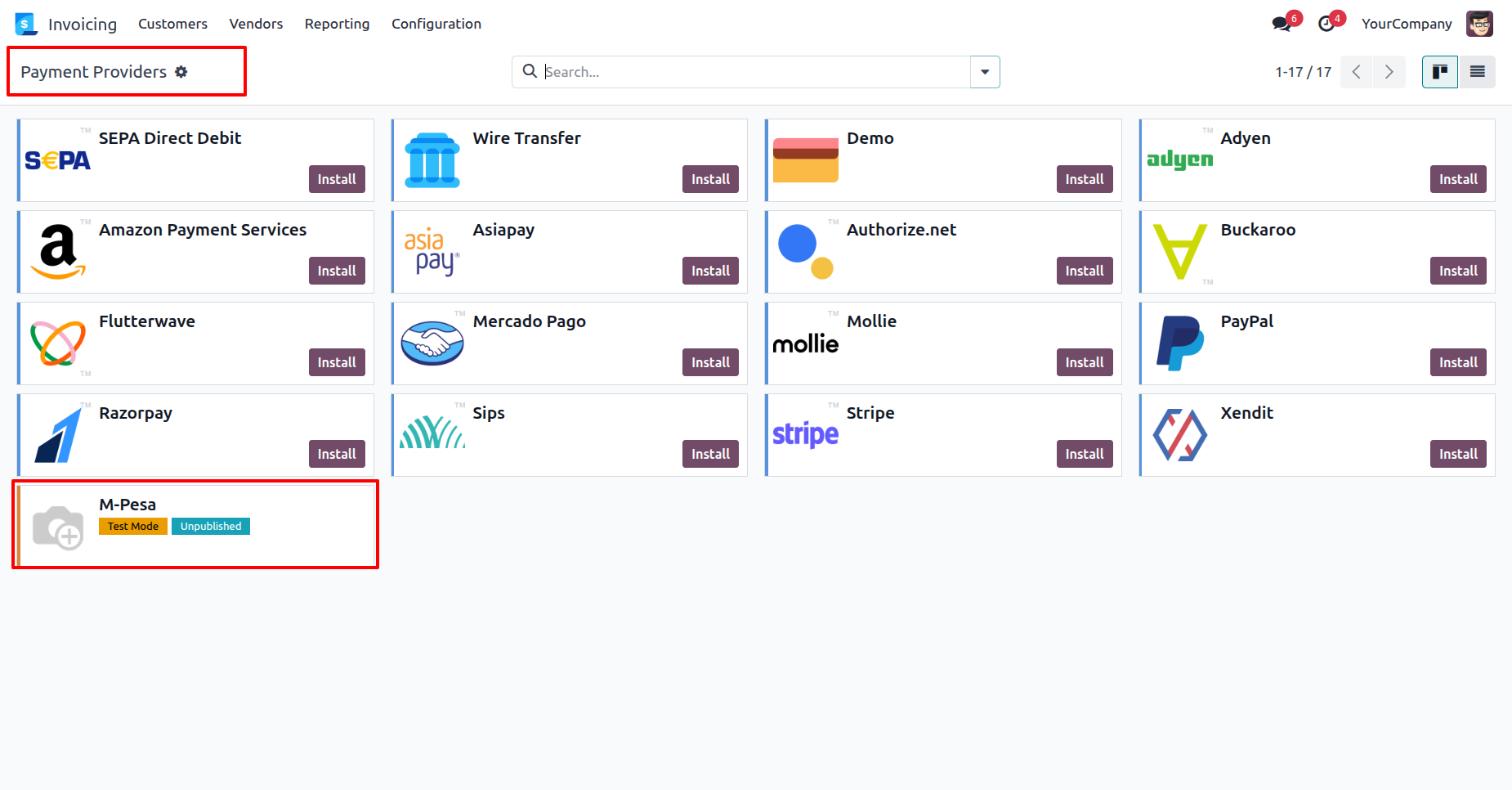The height and width of the screenshot is (790, 1512).
Task: Open the chat messages icon
Action: 1281,24
